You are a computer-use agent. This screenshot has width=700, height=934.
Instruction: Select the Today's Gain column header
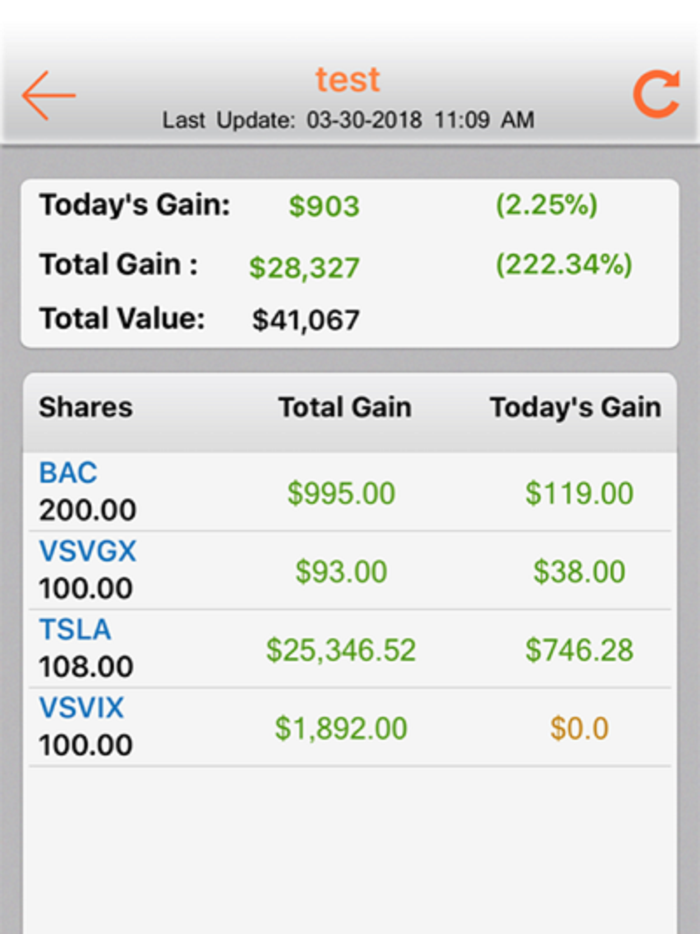coord(574,408)
